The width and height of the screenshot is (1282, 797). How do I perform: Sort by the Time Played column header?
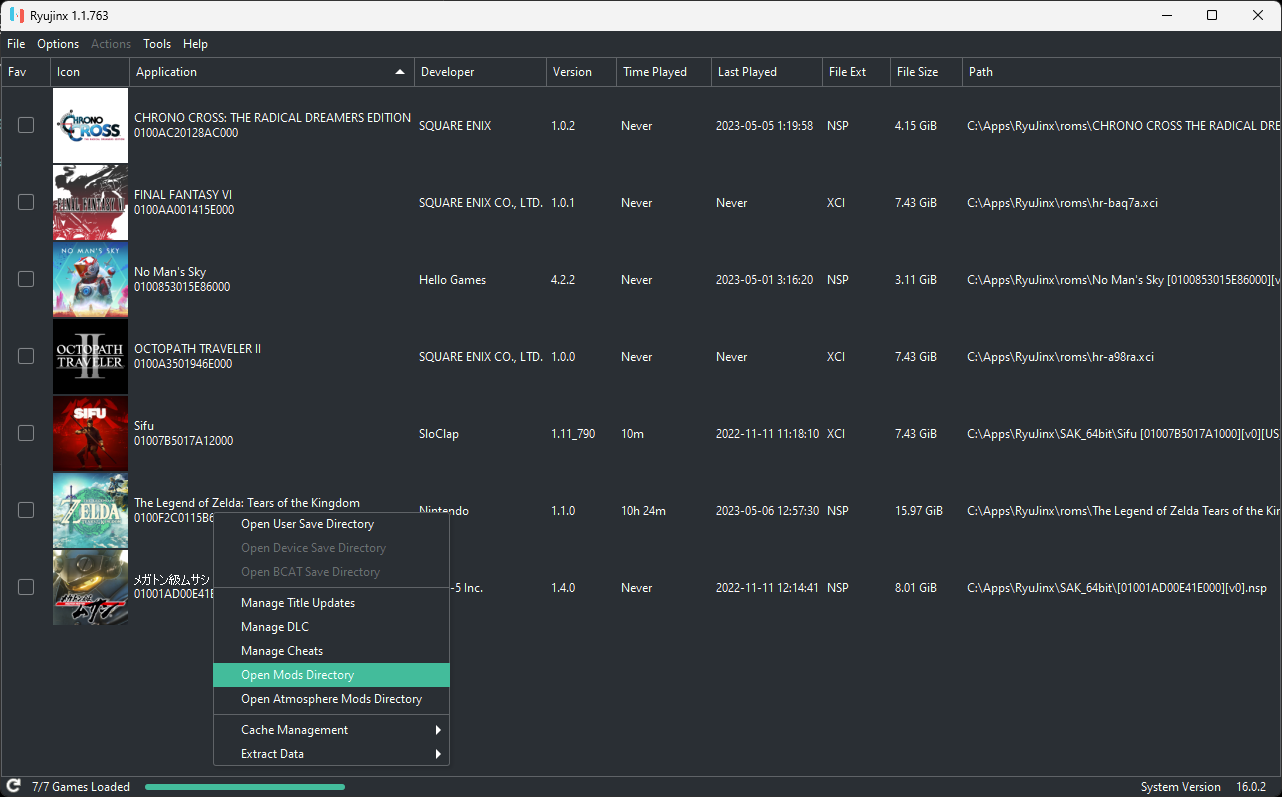point(664,72)
